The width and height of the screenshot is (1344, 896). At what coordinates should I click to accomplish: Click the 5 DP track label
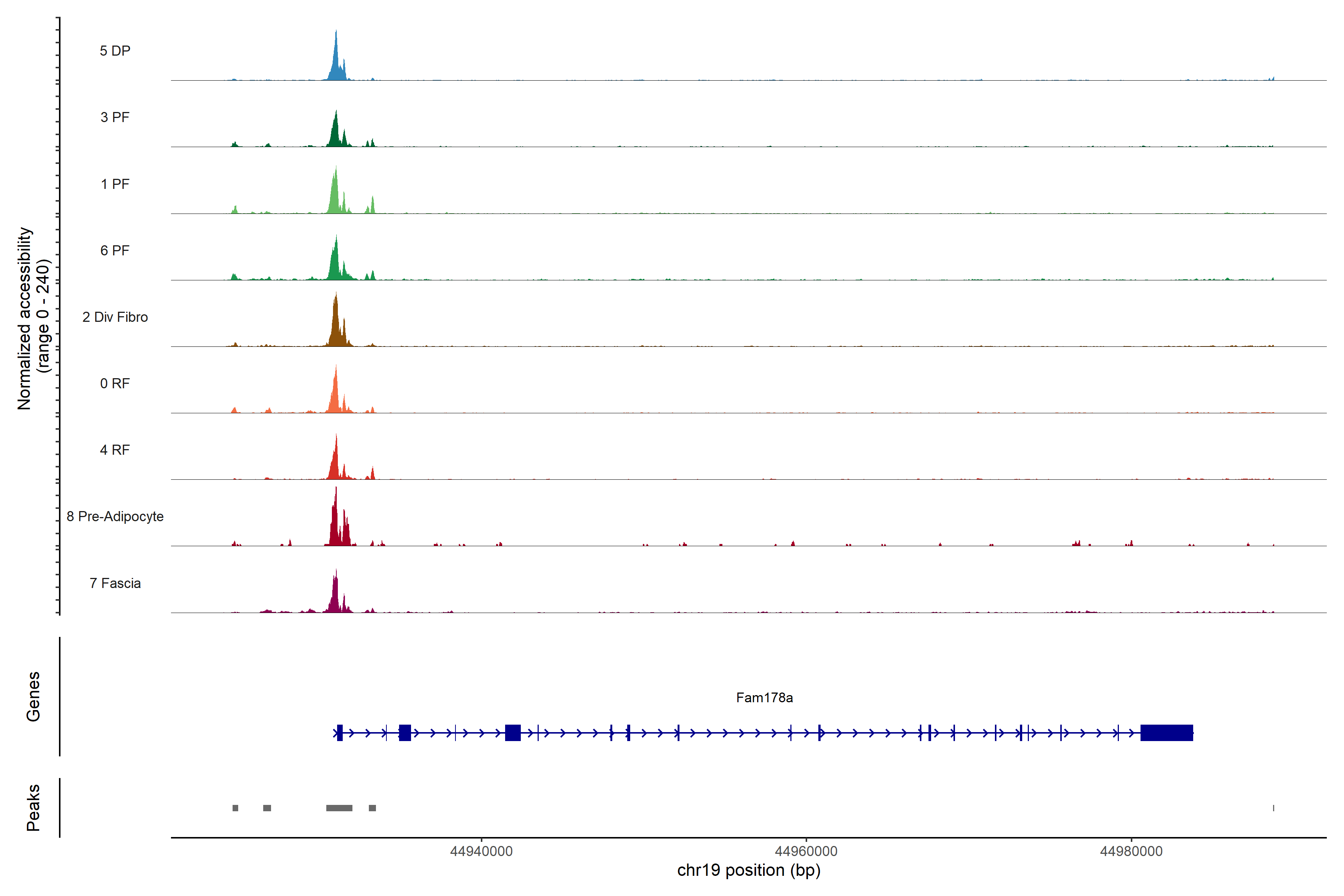coord(115,51)
